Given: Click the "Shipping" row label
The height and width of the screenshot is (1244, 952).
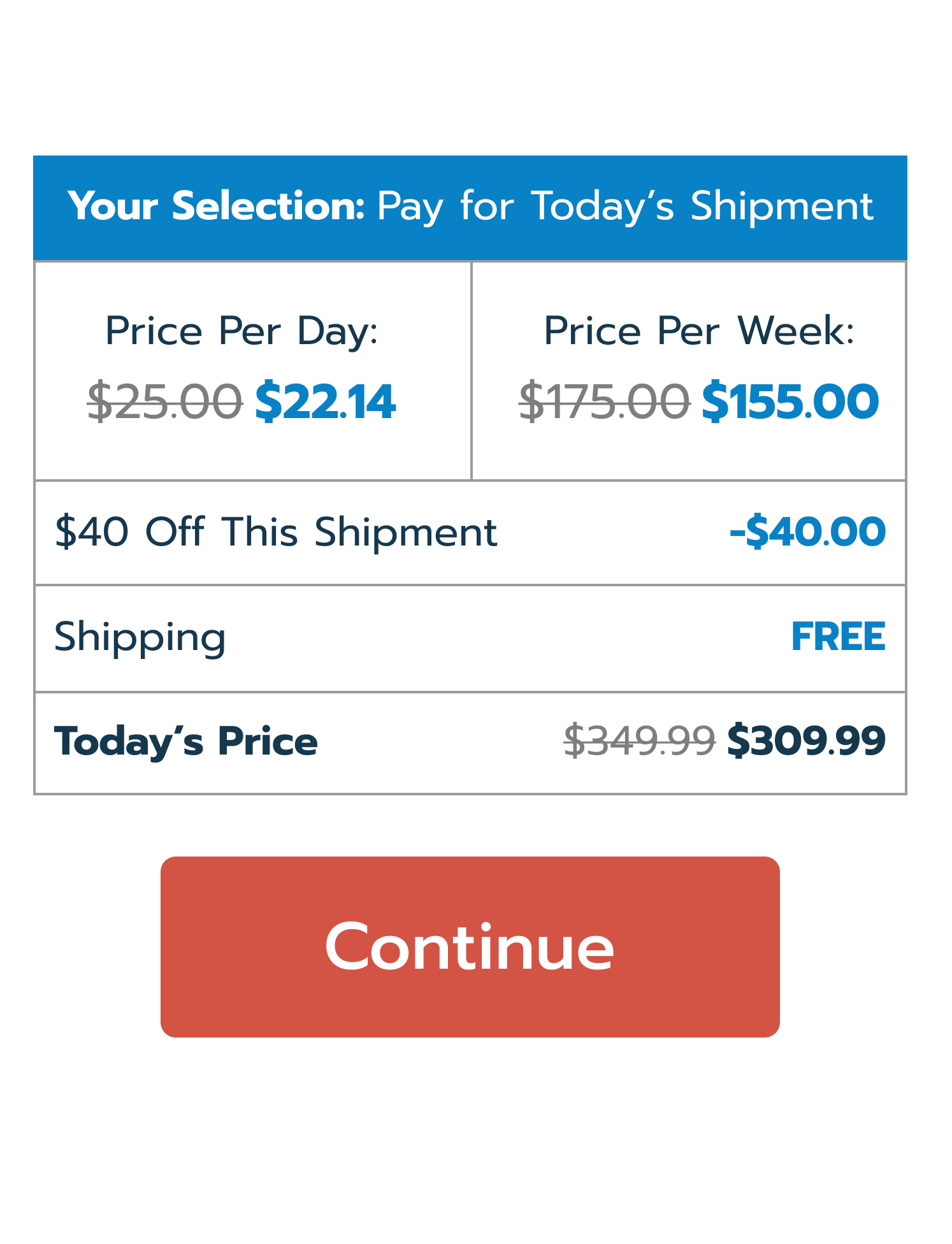Looking at the screenshot, I should (x=140, y=637).
